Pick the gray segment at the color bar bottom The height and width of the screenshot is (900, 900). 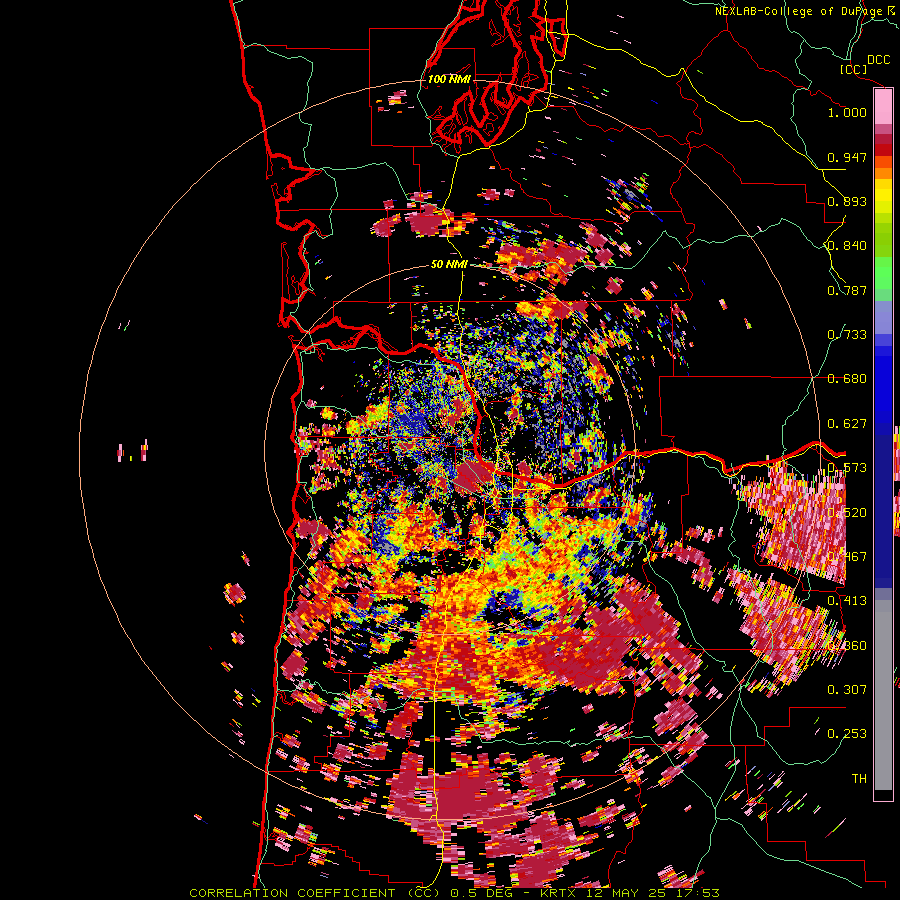pos(883,695)
